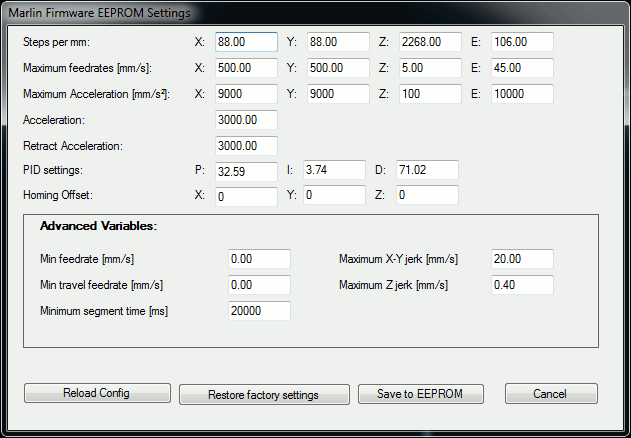This screenshot has width=631, height=438.
Task: Select Maximum Acceleration Y field
Action: pos(338,94)
